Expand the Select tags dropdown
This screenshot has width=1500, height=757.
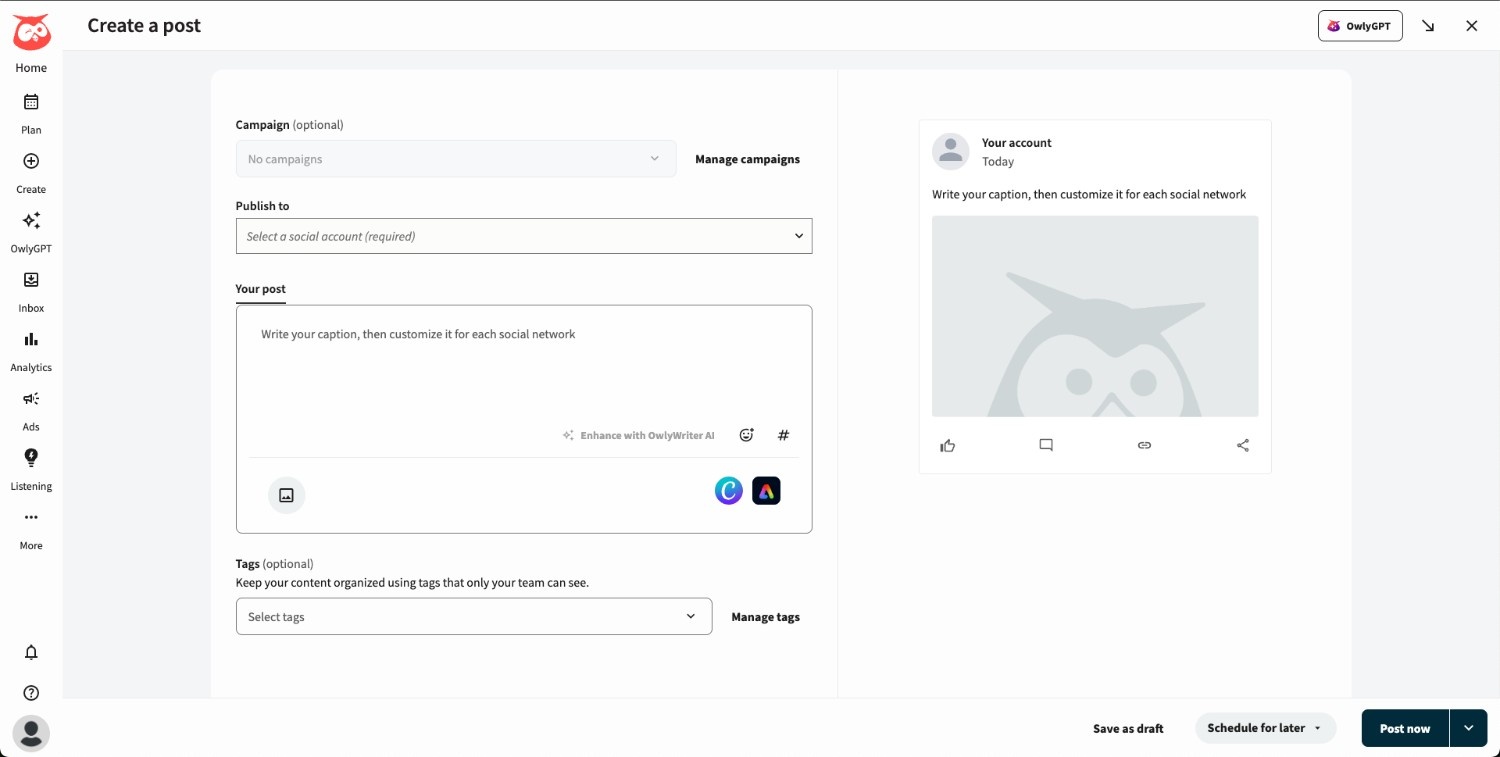coord(474,616)
